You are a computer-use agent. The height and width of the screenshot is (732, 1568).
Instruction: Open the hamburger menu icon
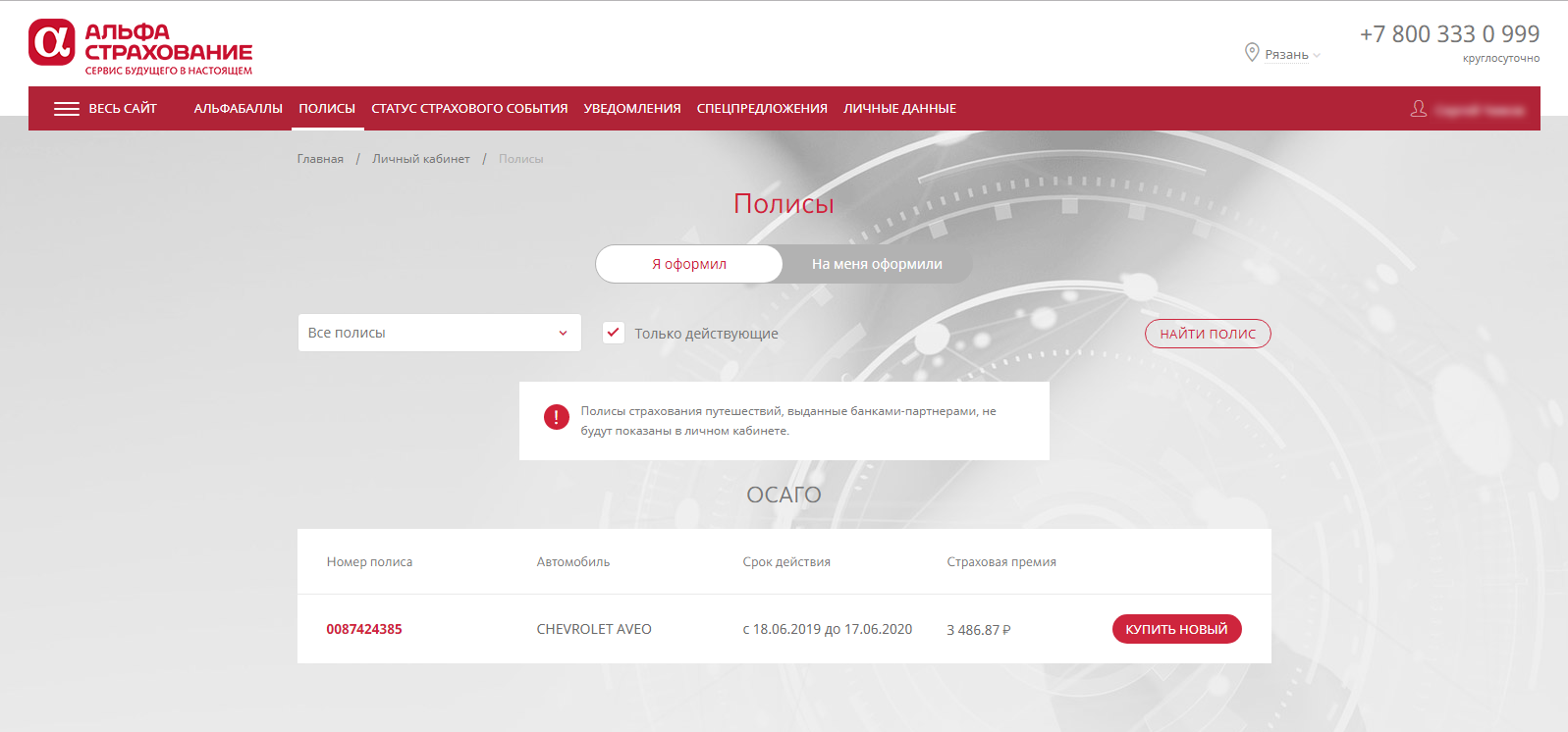[x=67, y=109]
